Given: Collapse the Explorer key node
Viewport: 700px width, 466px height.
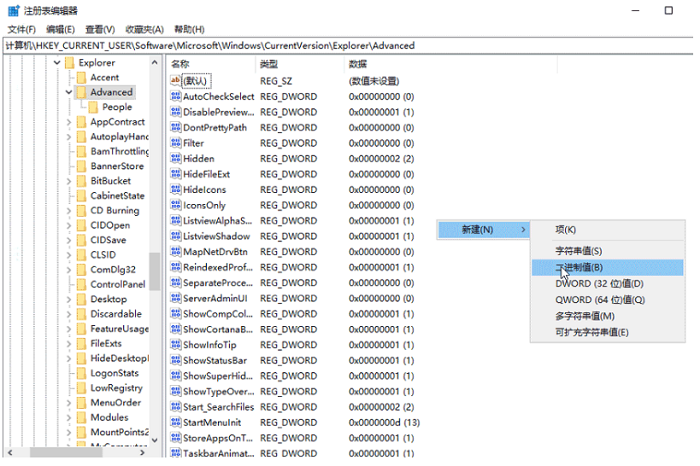Looking at the screenshot, I should pos(56,63).
